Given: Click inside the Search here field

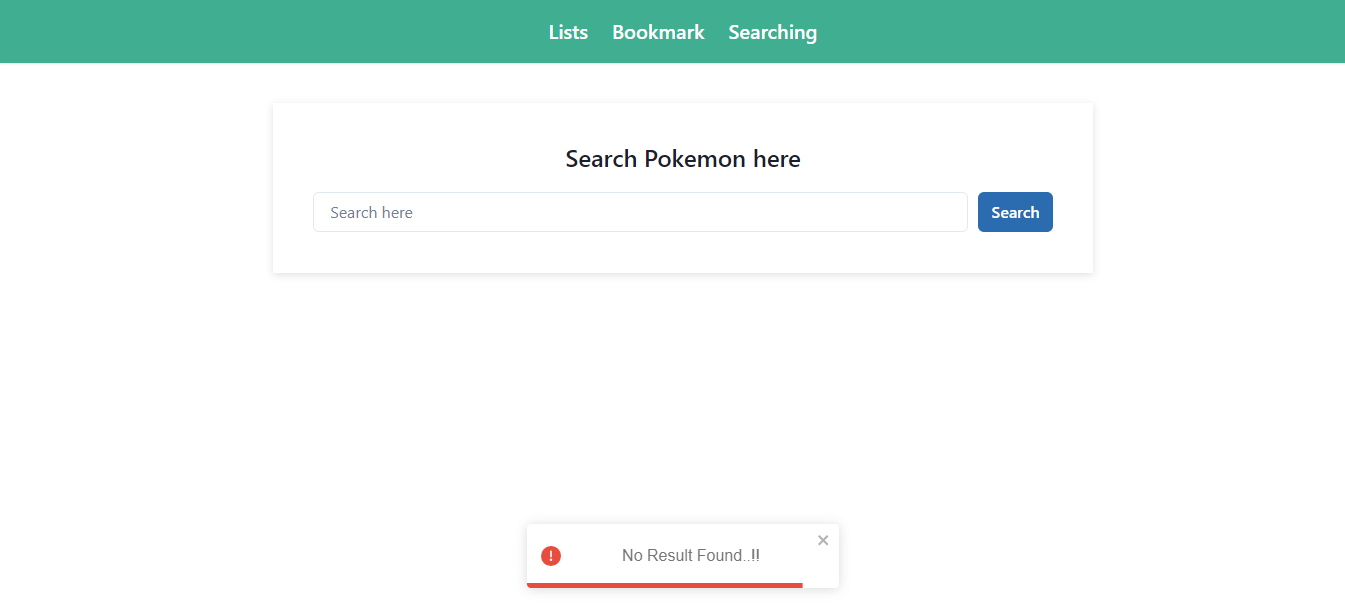Looking at the screenshot, I should (640, 212).
